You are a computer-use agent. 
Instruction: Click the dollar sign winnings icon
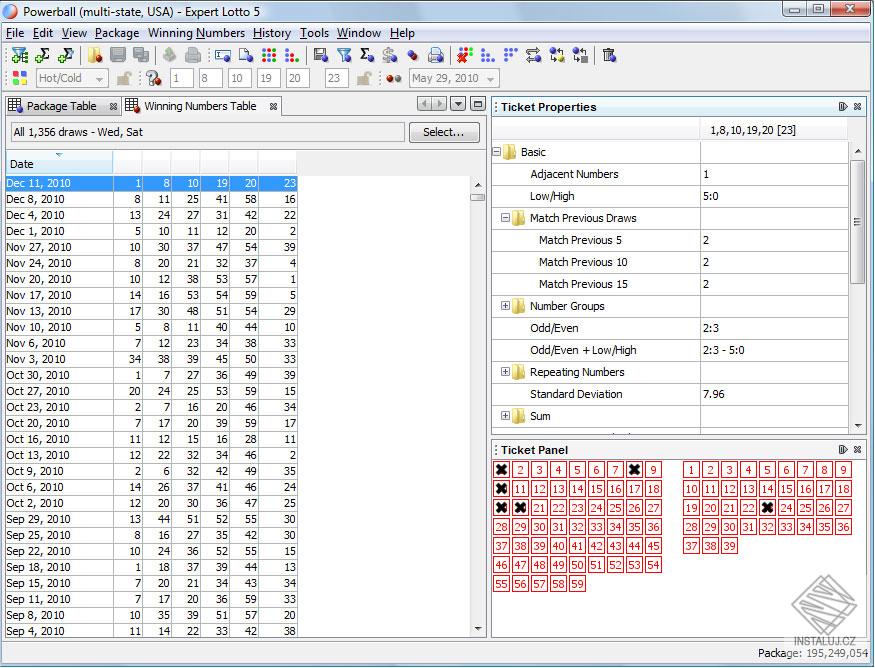coord(390,55)
